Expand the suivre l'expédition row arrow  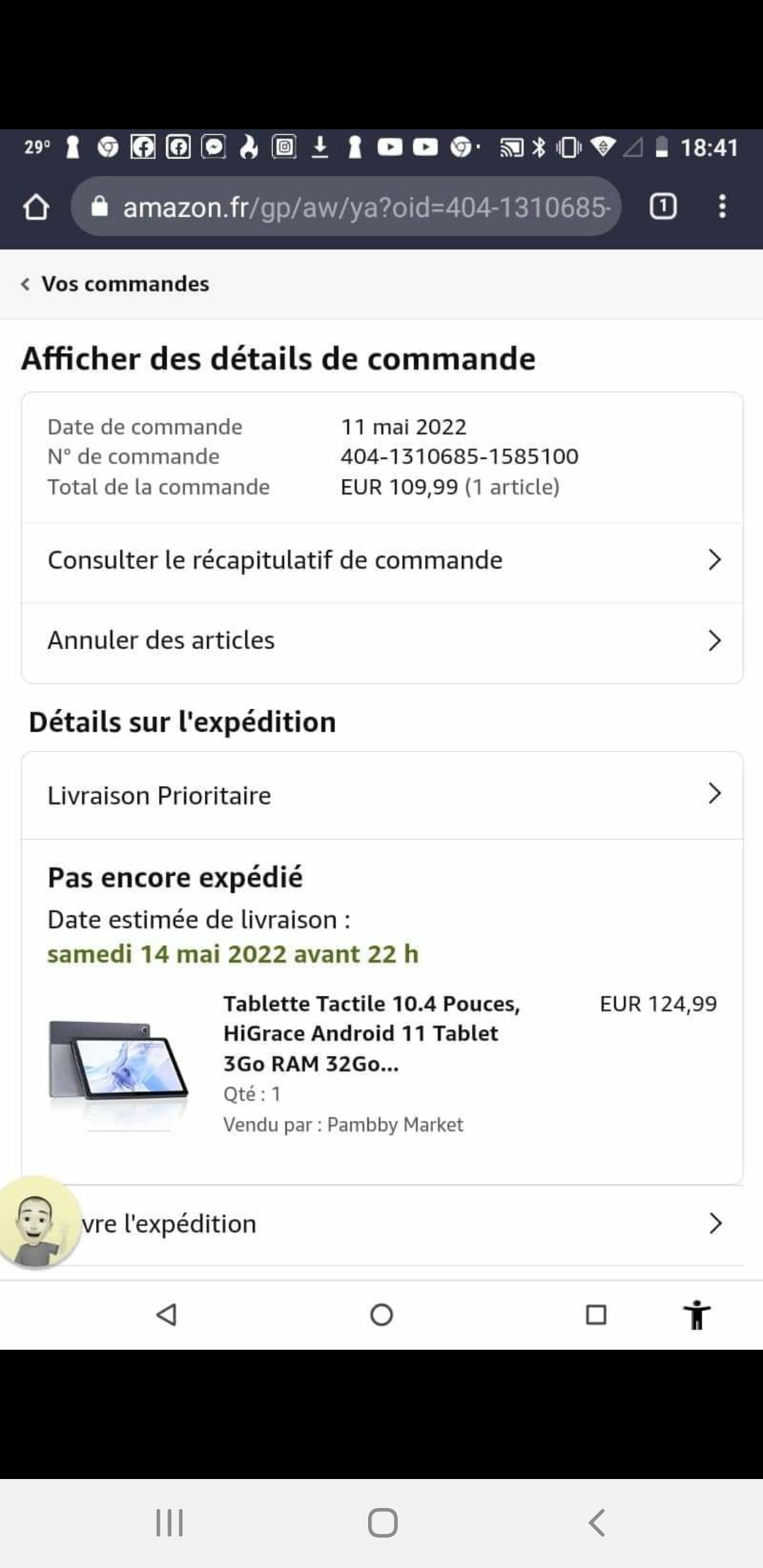click(715, 1223)
